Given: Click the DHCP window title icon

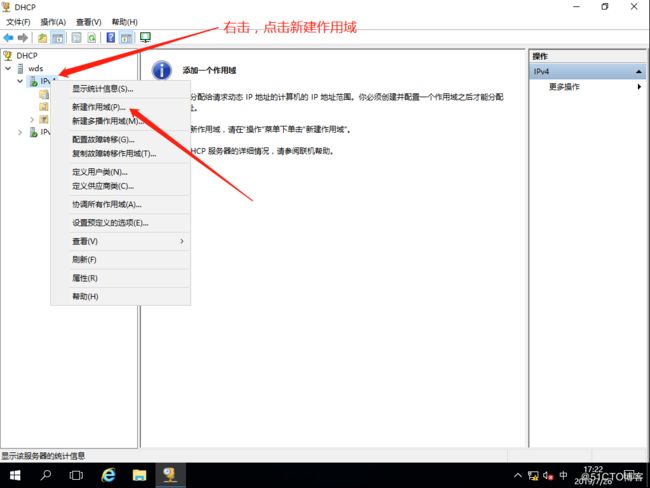Looking at the screenshot, I should pos(6,7).
